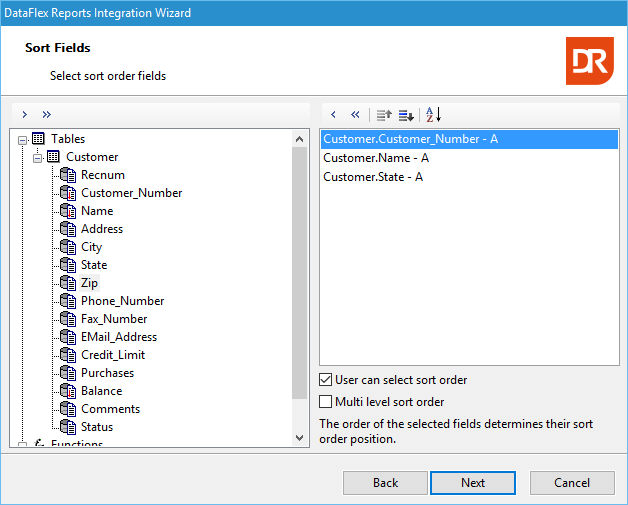Select the Status field label
The width and height of the screenshot is (628, 505).
97,427
